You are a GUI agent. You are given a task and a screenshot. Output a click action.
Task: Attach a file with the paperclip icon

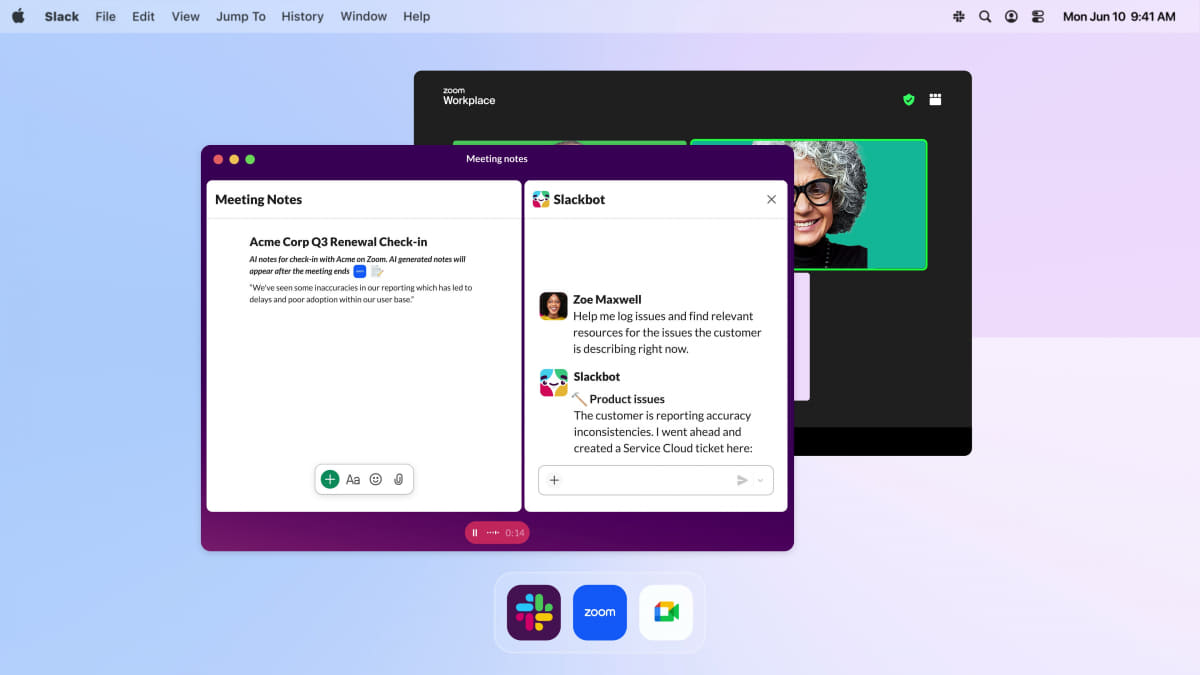[x=398, y=479]
